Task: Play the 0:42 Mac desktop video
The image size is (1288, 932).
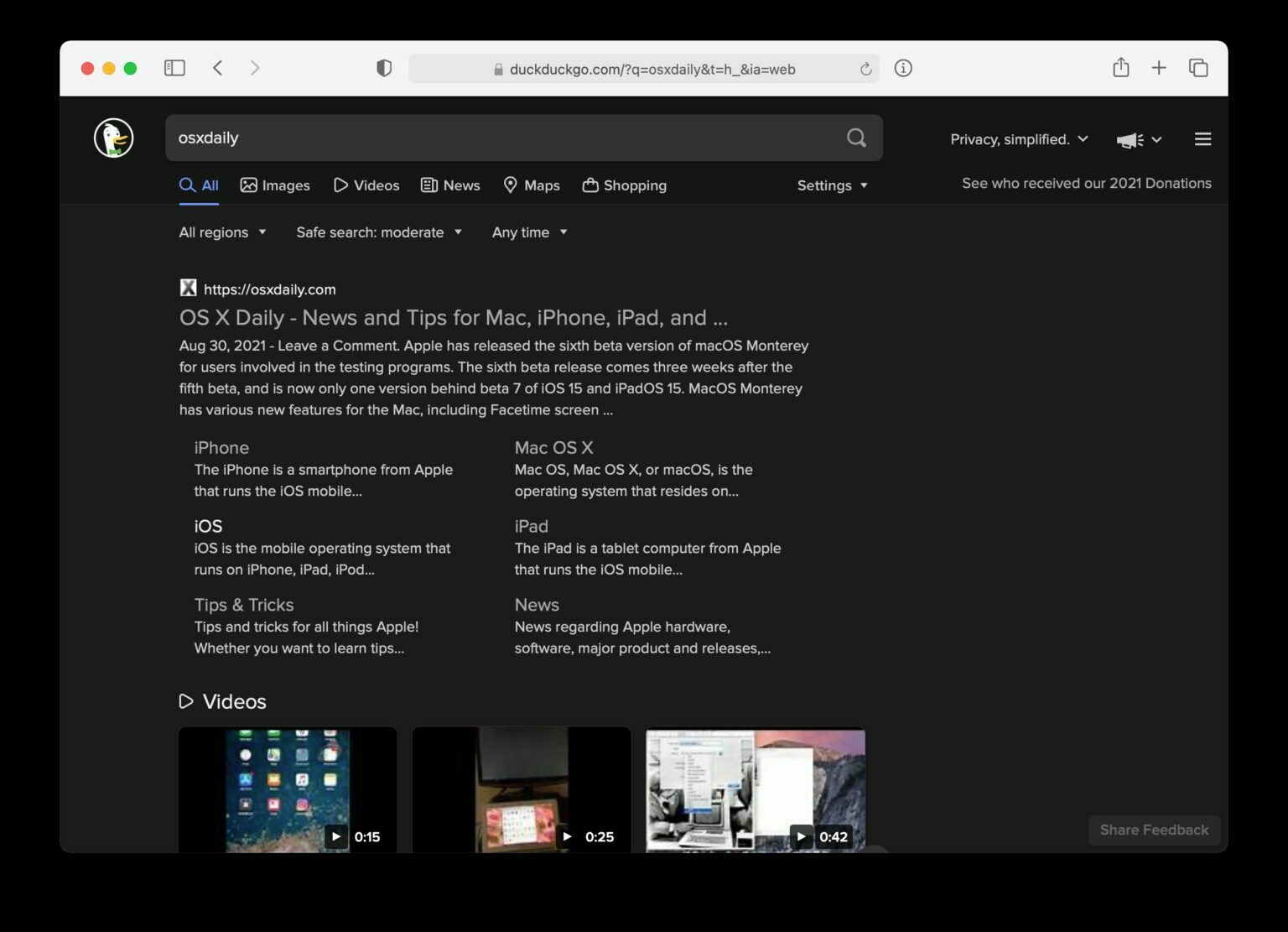Action: 756,789
